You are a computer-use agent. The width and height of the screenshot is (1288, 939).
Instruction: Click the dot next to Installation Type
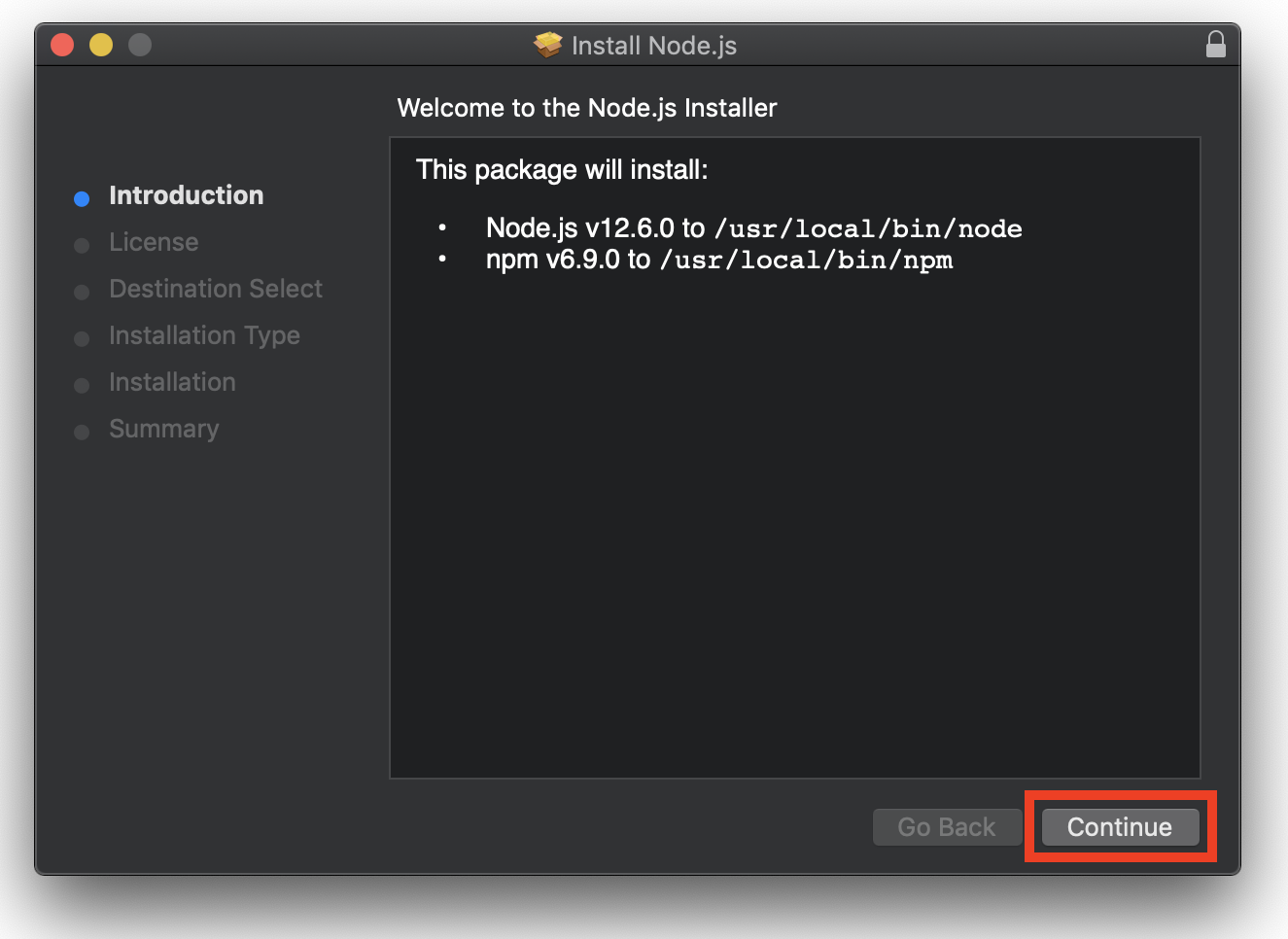tap(82, 338)
